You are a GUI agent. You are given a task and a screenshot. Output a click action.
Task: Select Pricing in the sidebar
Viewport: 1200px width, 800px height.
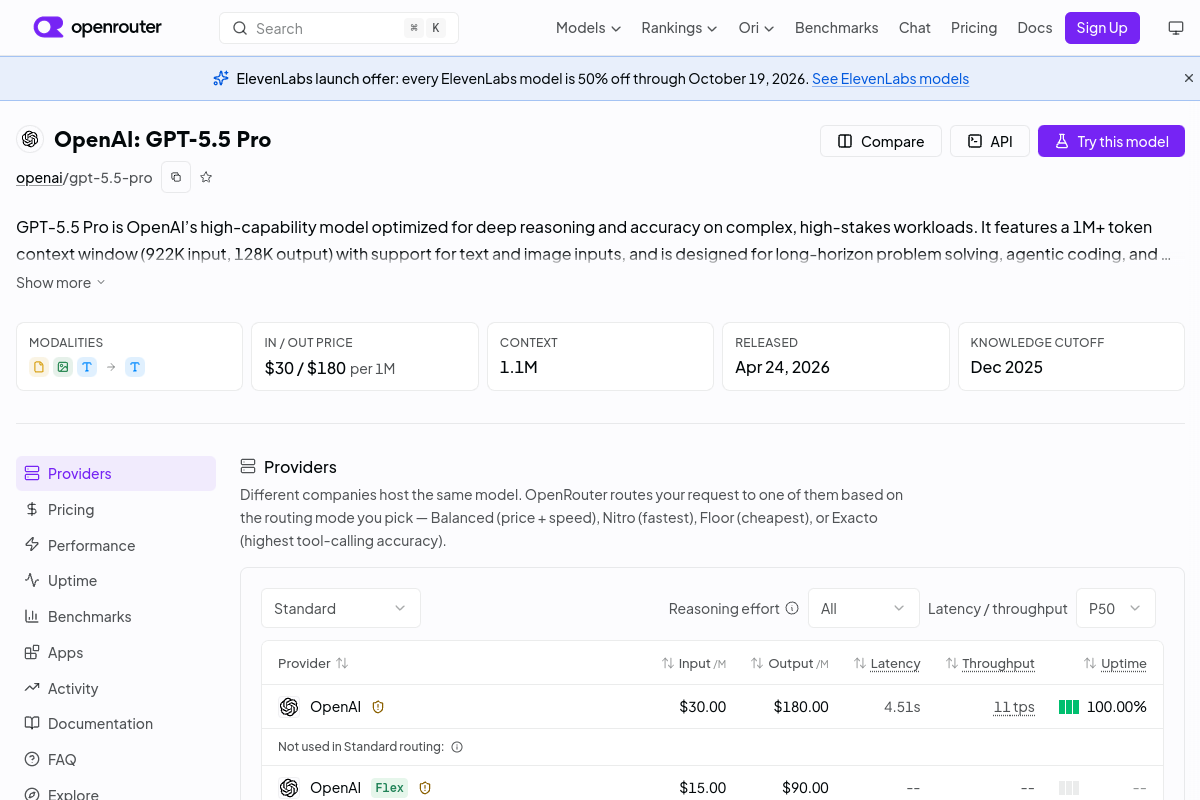[x=116, y=509]
